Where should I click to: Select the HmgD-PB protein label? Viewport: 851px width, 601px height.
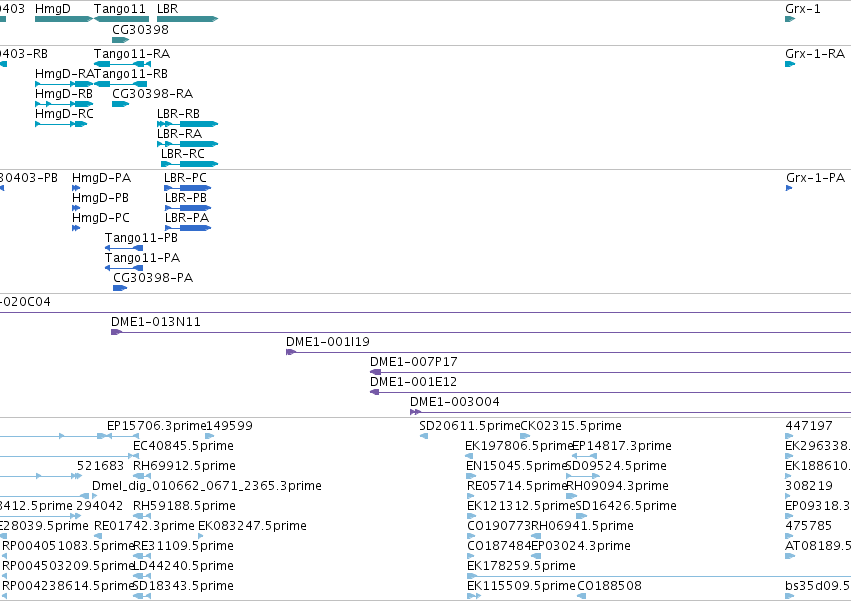[100, 198]
